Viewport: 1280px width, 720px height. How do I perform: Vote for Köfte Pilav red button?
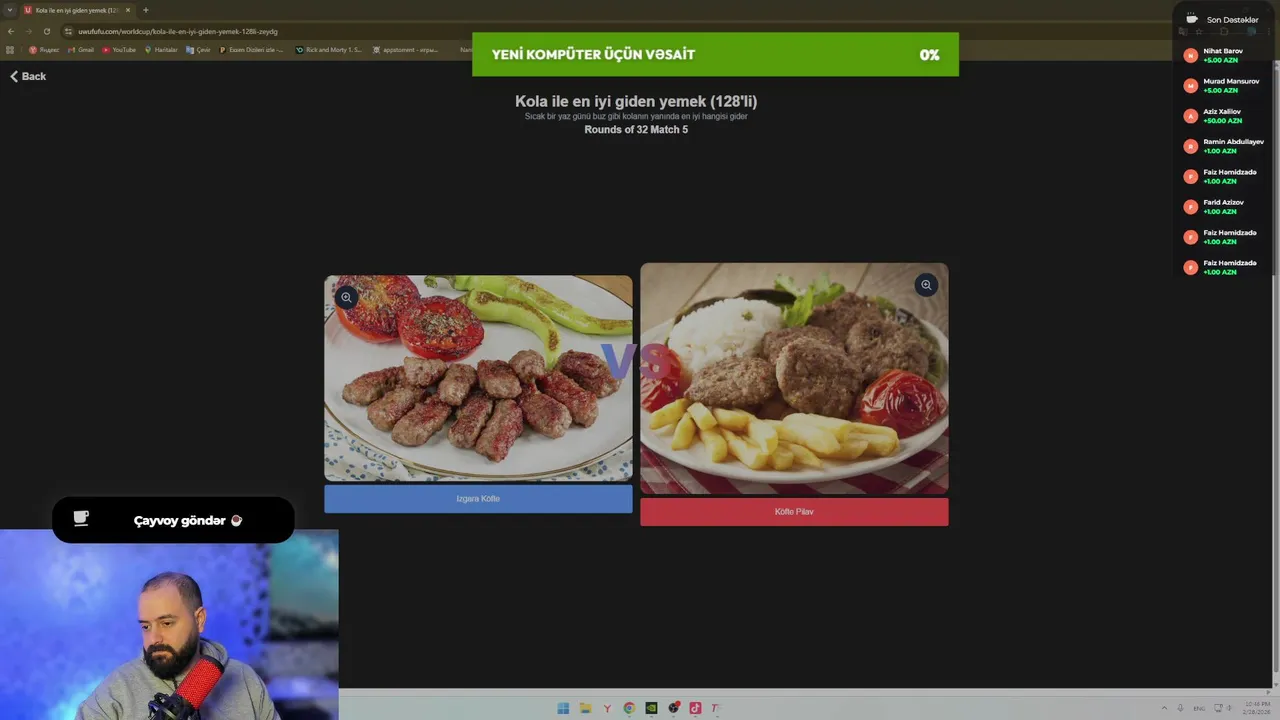click(x=794, y=511)
